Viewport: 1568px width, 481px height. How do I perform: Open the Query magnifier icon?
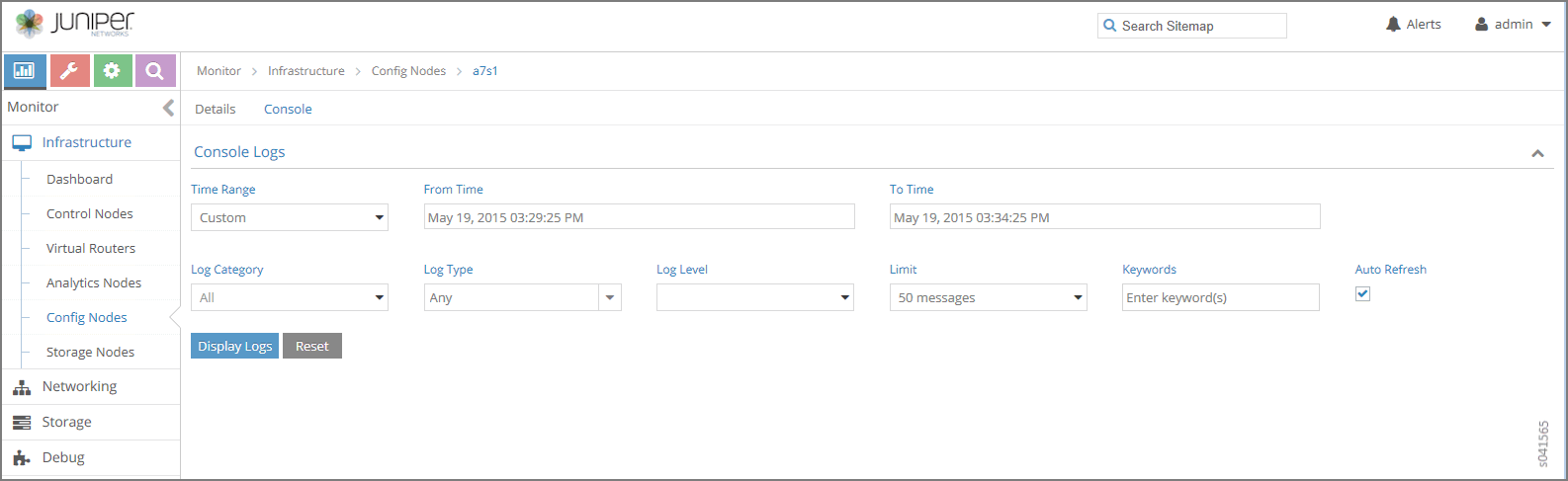tap(155, 71)
